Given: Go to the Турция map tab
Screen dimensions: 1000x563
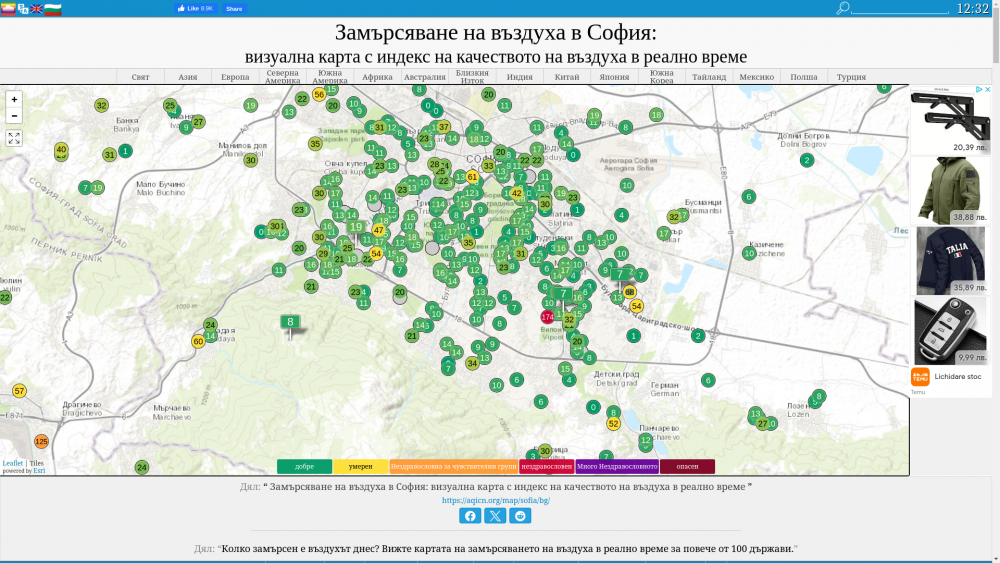Looking at the screenshot, I should click(851, 77).
